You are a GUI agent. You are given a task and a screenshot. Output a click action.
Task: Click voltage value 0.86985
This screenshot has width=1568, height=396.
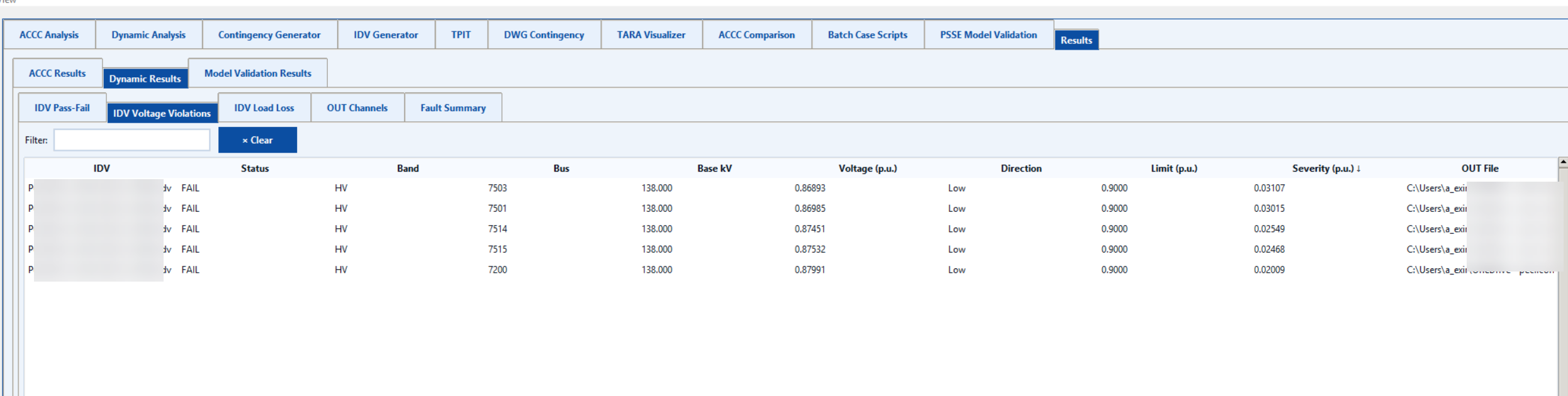810,208
